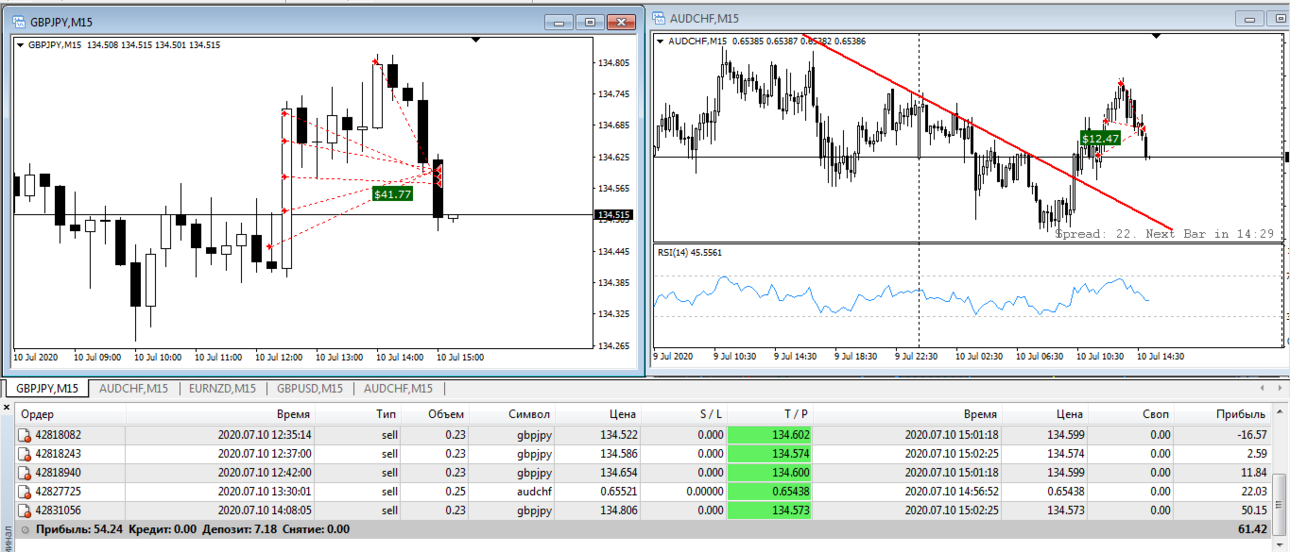Minimize the GBPJPY,M15 chart window
This screenshot has height=552, width=1290.
pos(560,21)
